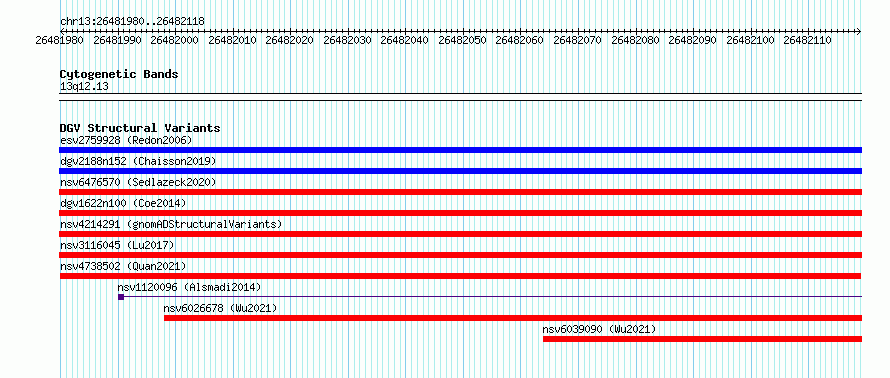The width and height of the screenshot is (890, 378).
Task: Open the dgv1622n100 (Coe2014) label
Action: coord(123,203)
